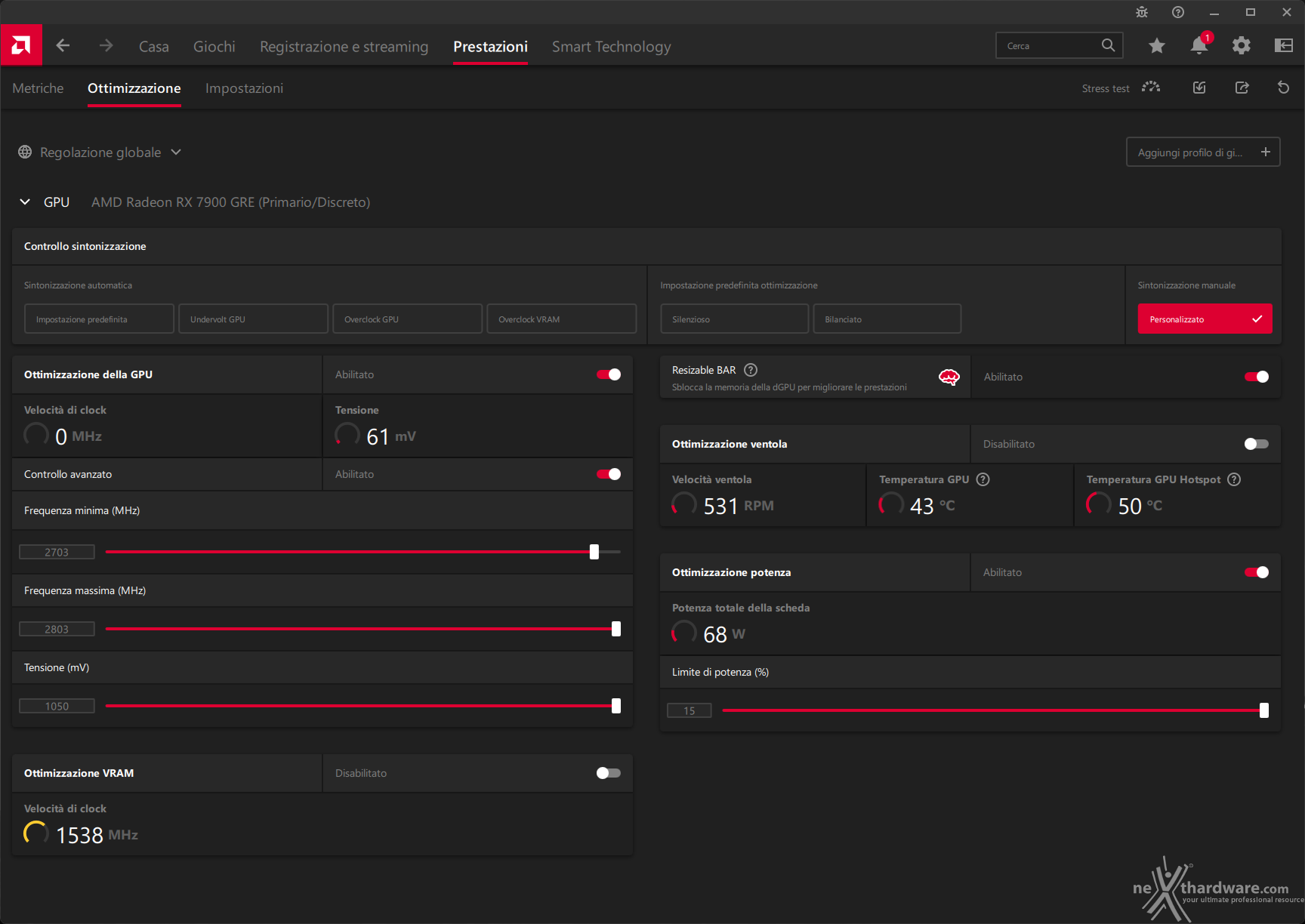
Task: Open Registrazione e streaming tab
Action: pos(344,46)
